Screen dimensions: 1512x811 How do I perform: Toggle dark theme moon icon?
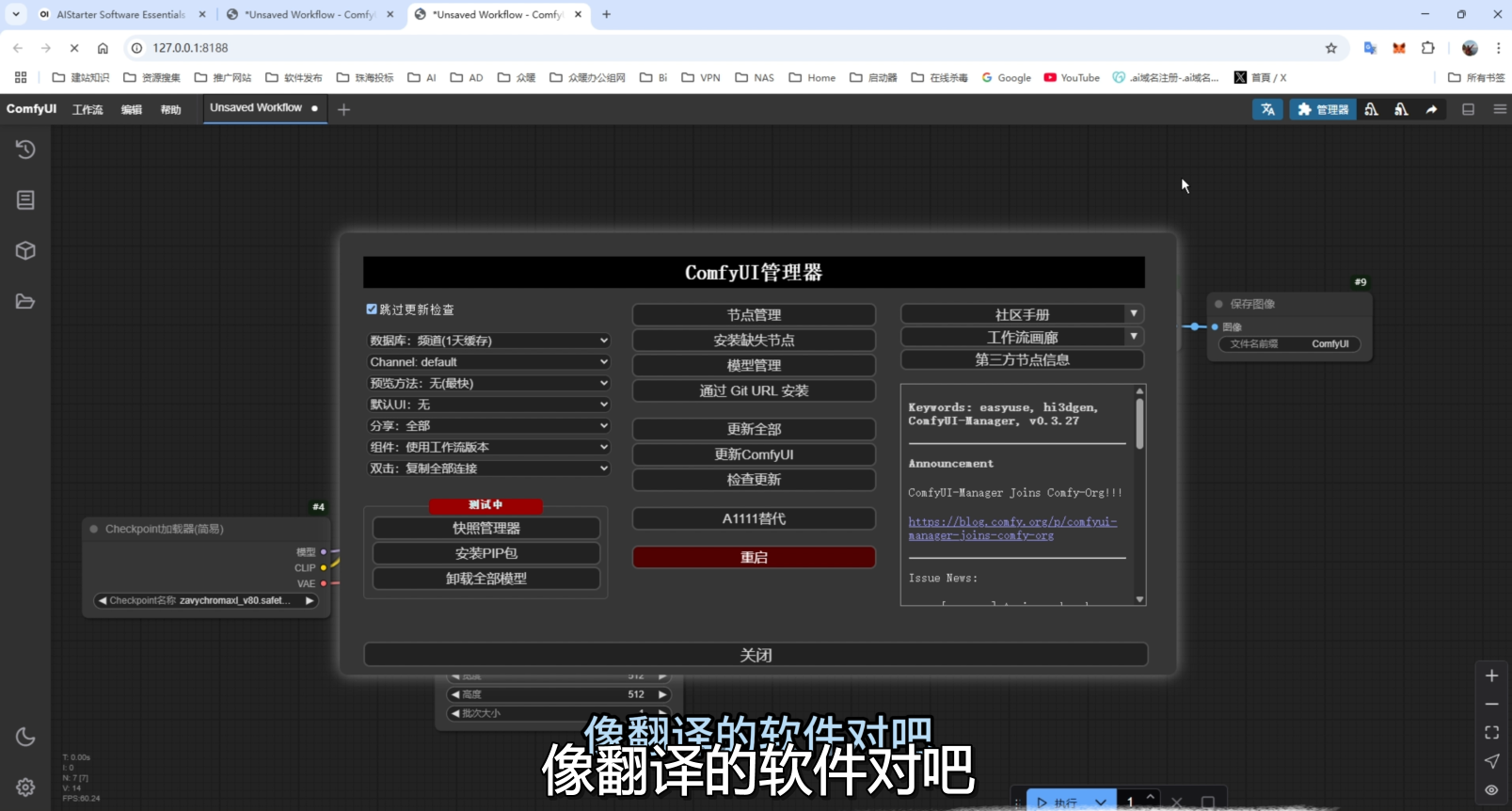pos(25,737)
